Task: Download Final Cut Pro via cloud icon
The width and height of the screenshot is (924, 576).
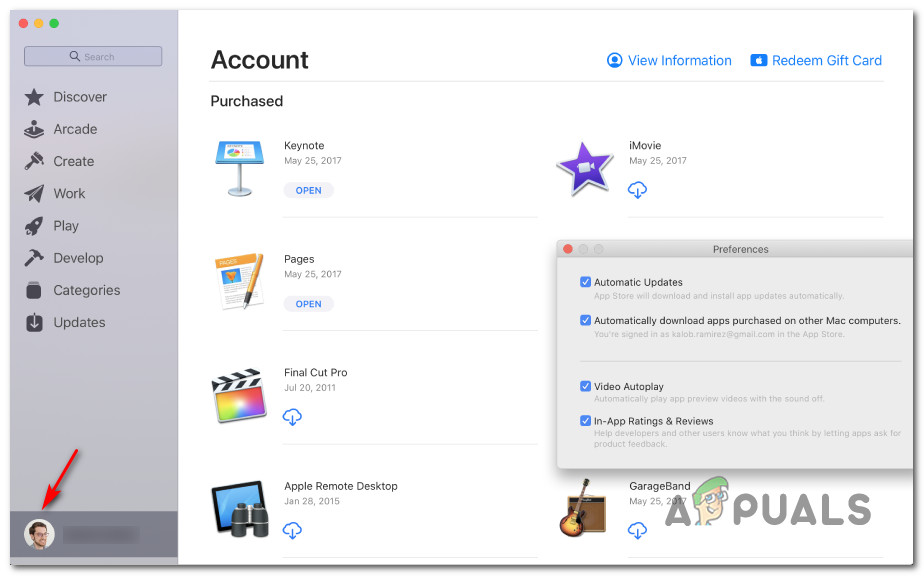Action: click(292, 417)
